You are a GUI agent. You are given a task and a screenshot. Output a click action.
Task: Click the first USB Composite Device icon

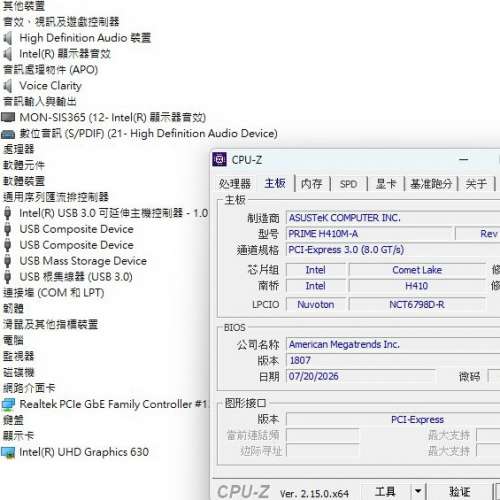coord(7,229)
